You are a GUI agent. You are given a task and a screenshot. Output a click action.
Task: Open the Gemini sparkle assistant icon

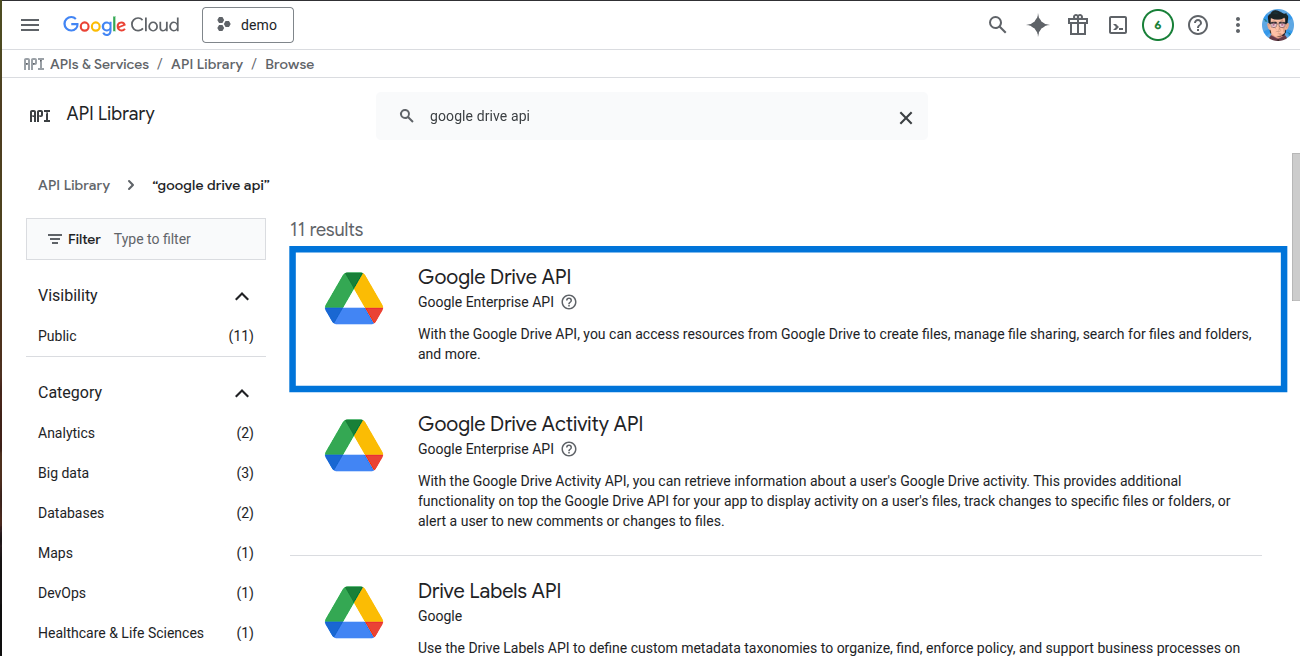click(x=1038, y=25)
